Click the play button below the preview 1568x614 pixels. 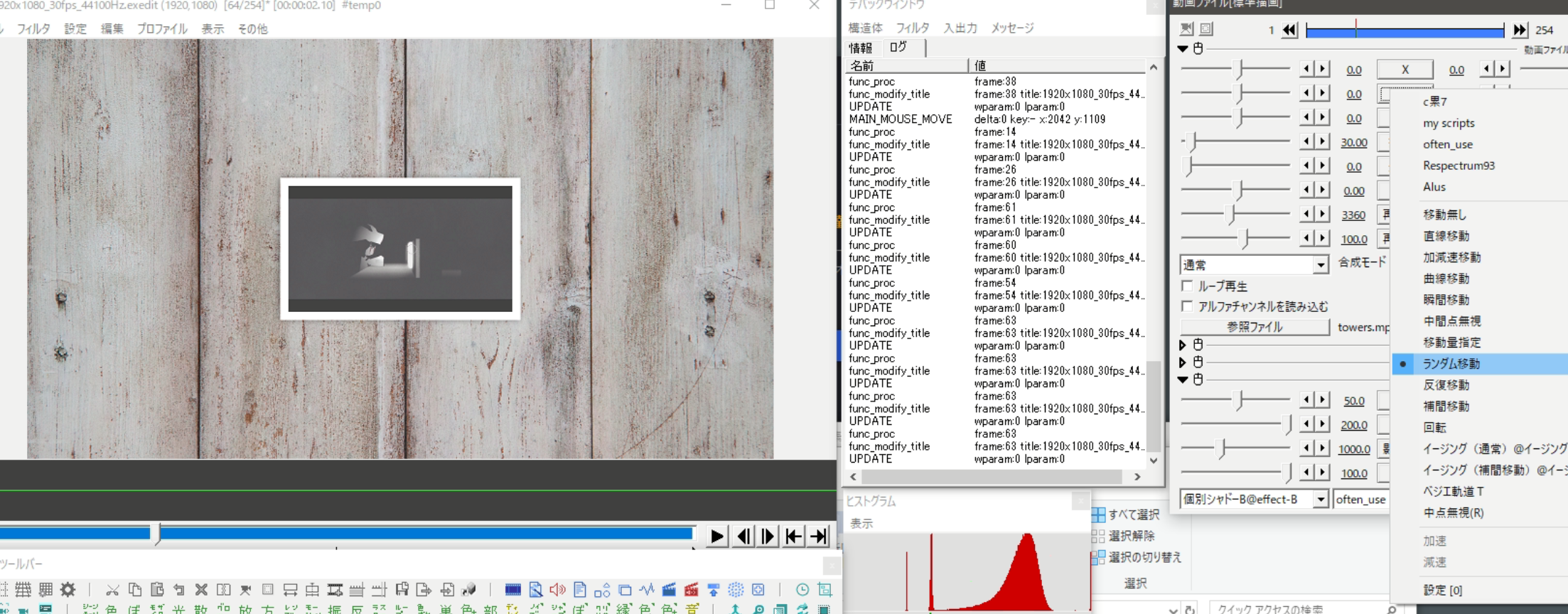(x=716, y=537)
